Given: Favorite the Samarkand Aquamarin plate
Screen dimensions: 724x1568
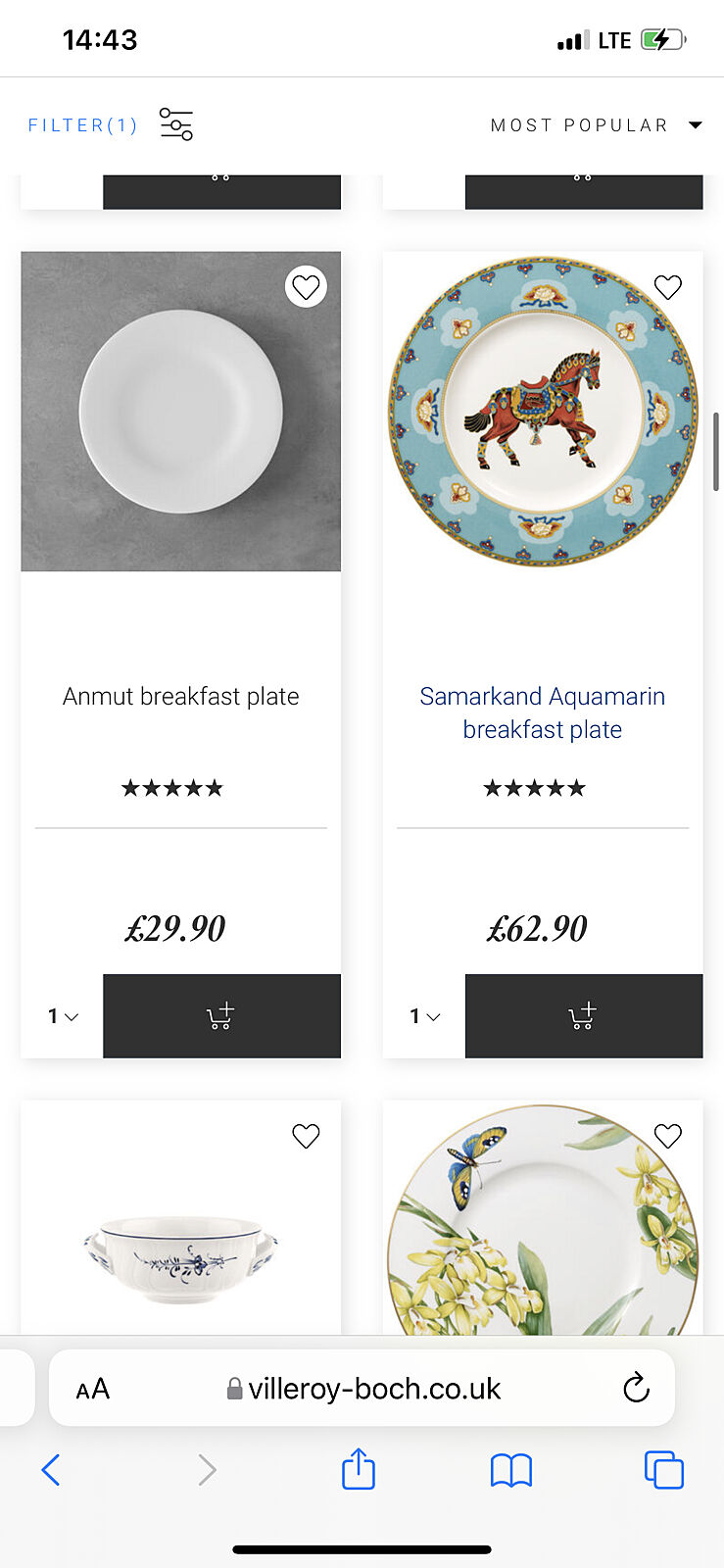Looking at the screenshot, I should point(668,287).
